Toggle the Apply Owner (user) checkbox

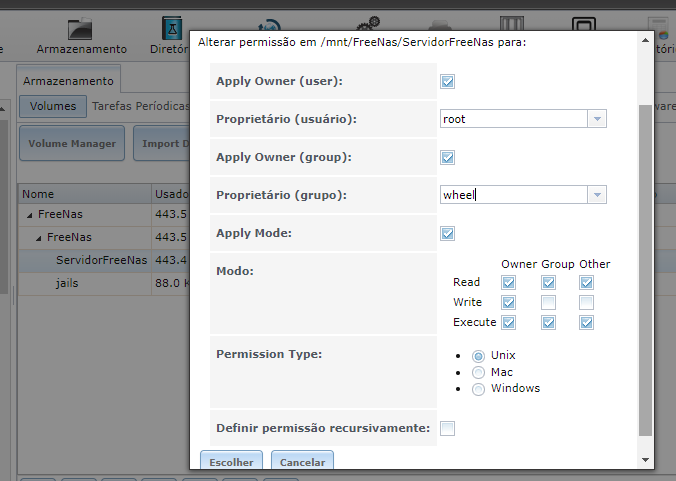(447, 81)
